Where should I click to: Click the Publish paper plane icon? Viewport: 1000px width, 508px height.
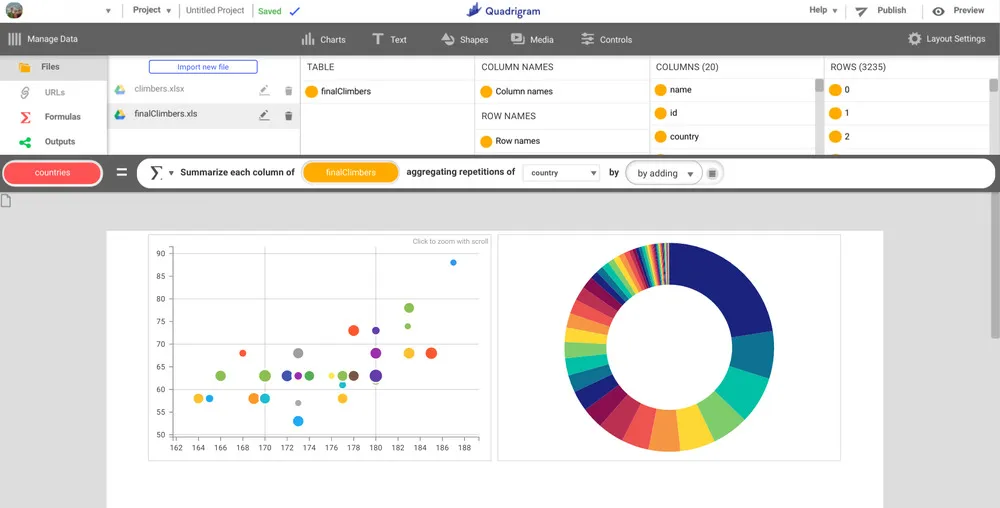click(861, 11)
